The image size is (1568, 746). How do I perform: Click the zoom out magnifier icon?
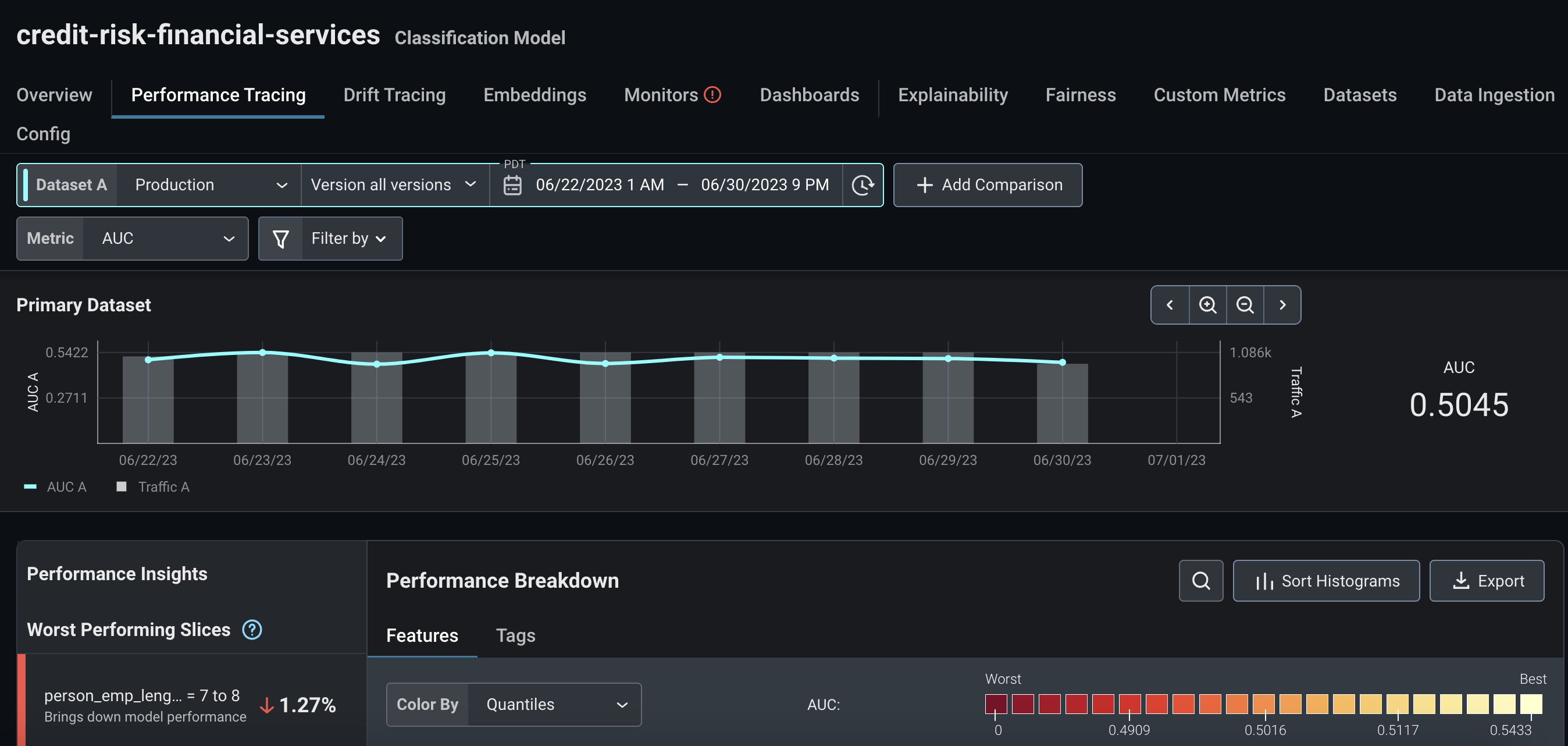[x=1245, y=304]
